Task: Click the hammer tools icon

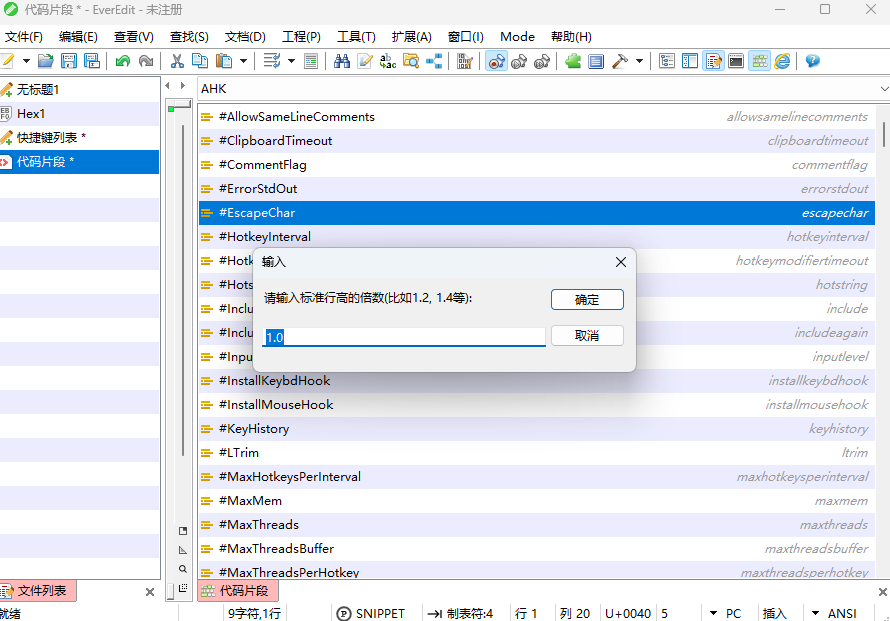Action: click(620, 61)
